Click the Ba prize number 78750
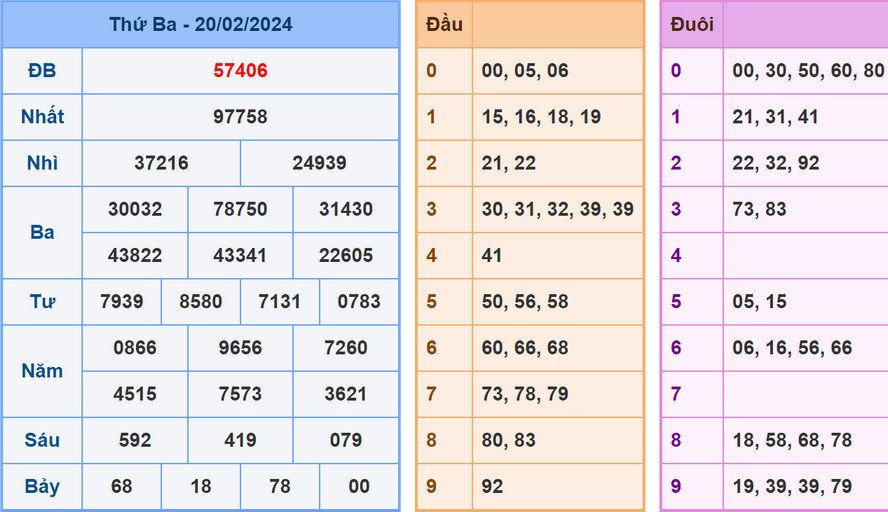Image resolution: width=888 pixels, height=512 pixels. pyautogui.click(x=240, y=209)
